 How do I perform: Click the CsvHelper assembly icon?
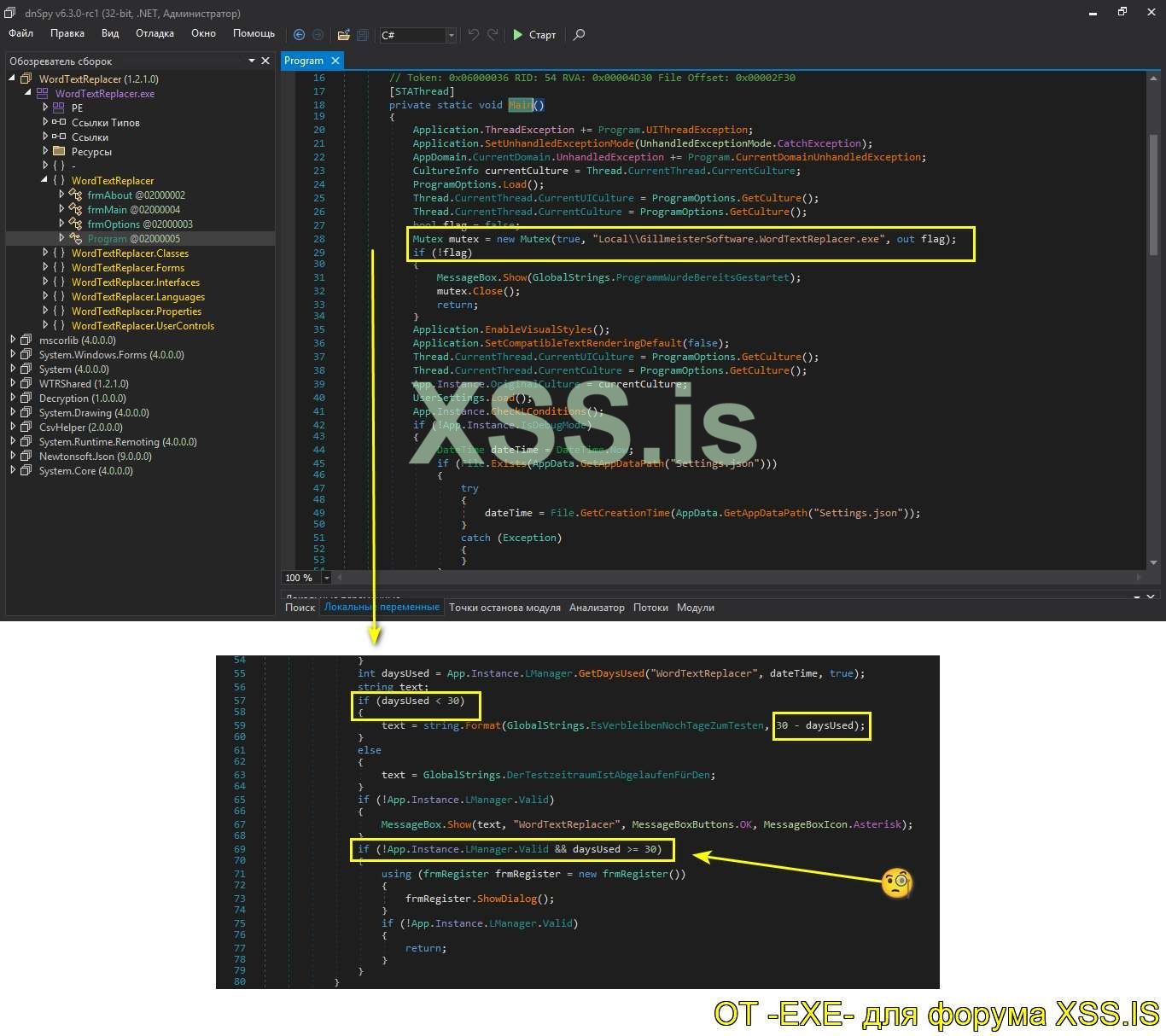pos(26,427)
